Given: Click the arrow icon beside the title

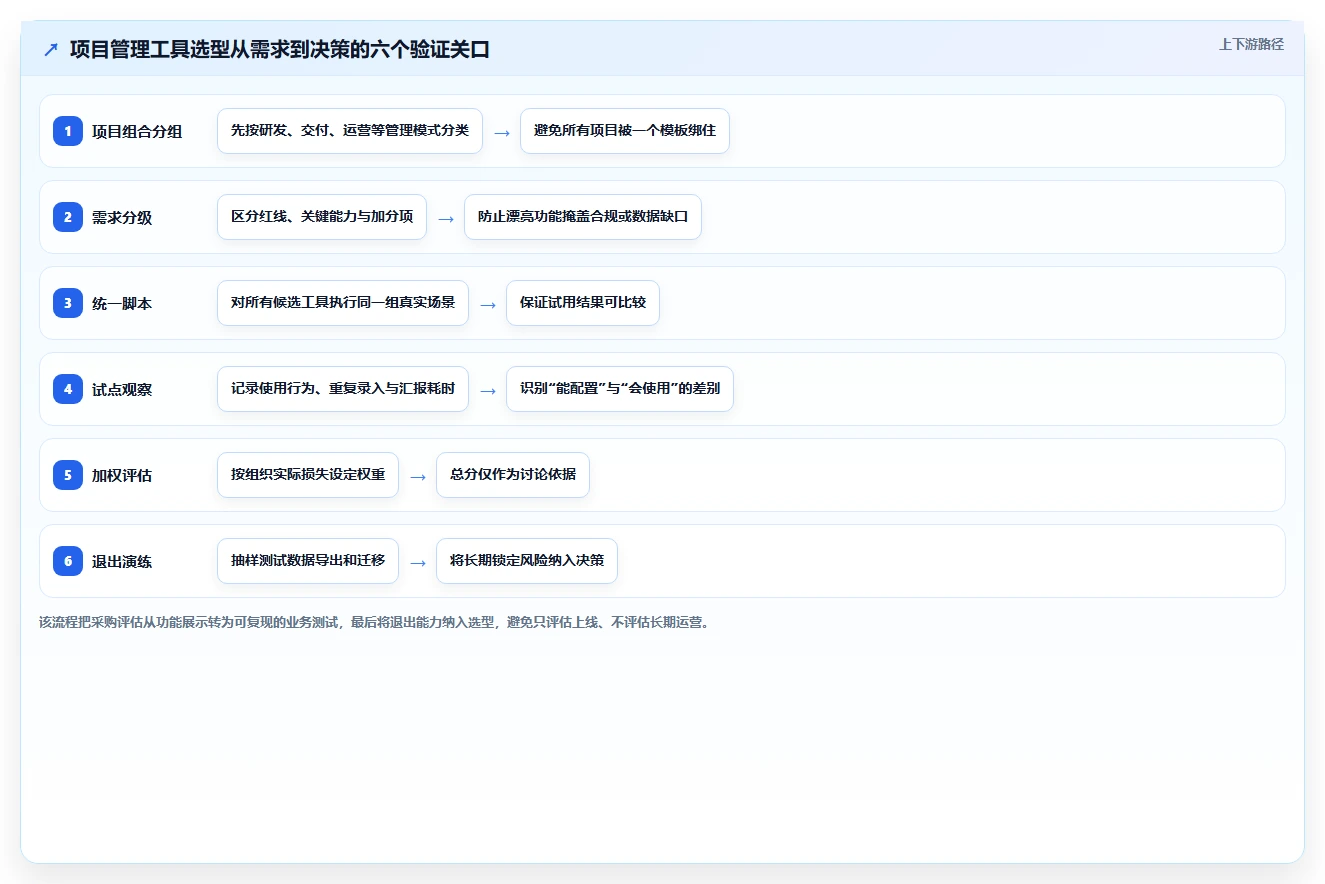Looking at the screenshot, I should tap(51, 50).
